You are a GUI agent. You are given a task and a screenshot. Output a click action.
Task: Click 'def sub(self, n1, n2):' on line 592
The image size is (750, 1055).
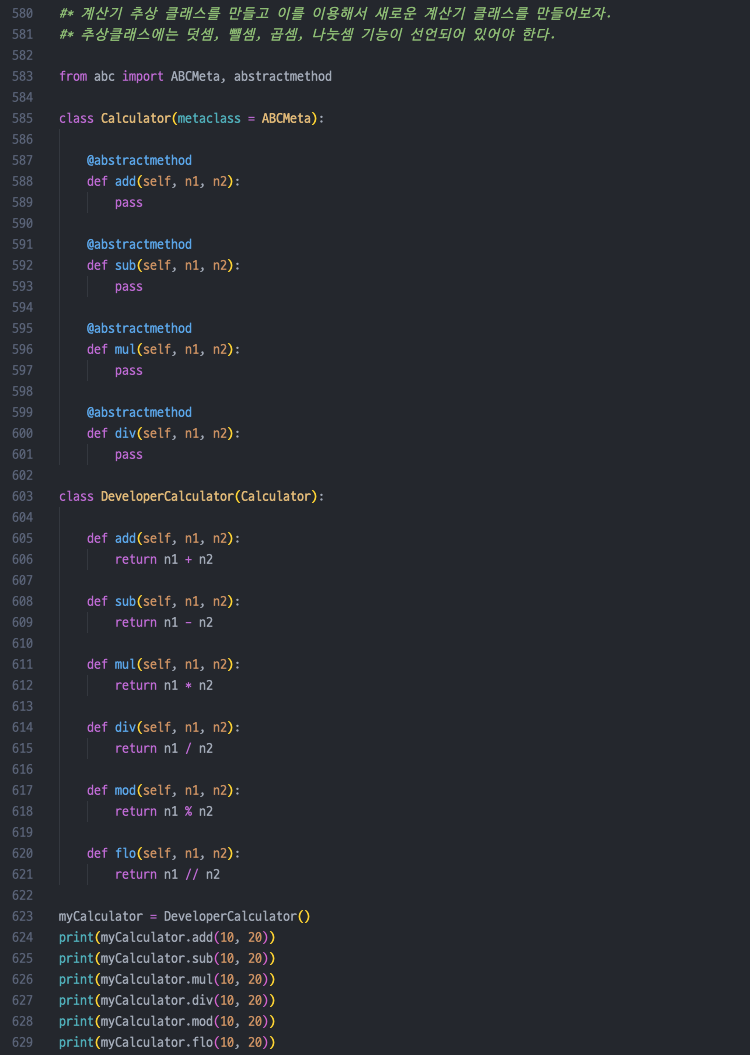pyautogui.click(x=163, y=265)
